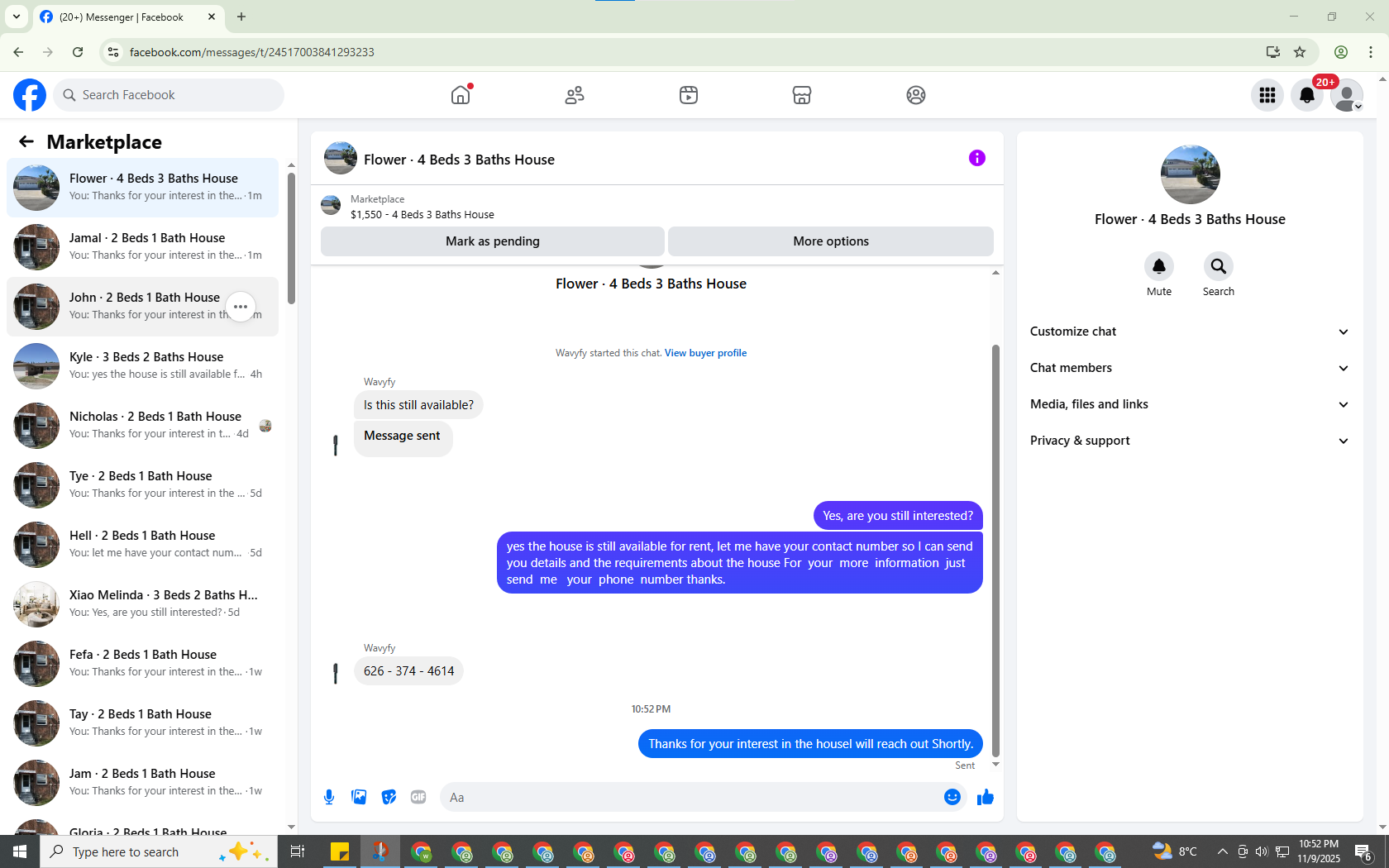Click the "Yes, are you still interested?" message
This screenshot has width=1389, height=868.
pyautogui.click(x=898, y=516)
